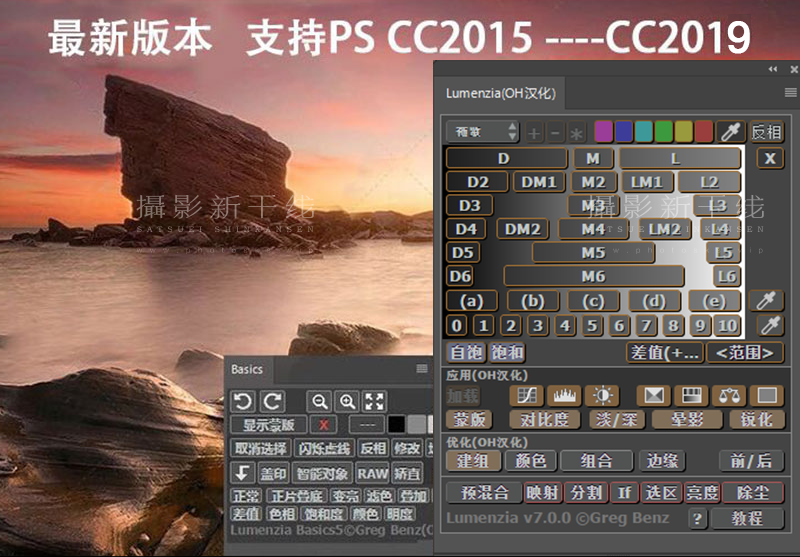Click the L lights mask button

pos(680,158)
